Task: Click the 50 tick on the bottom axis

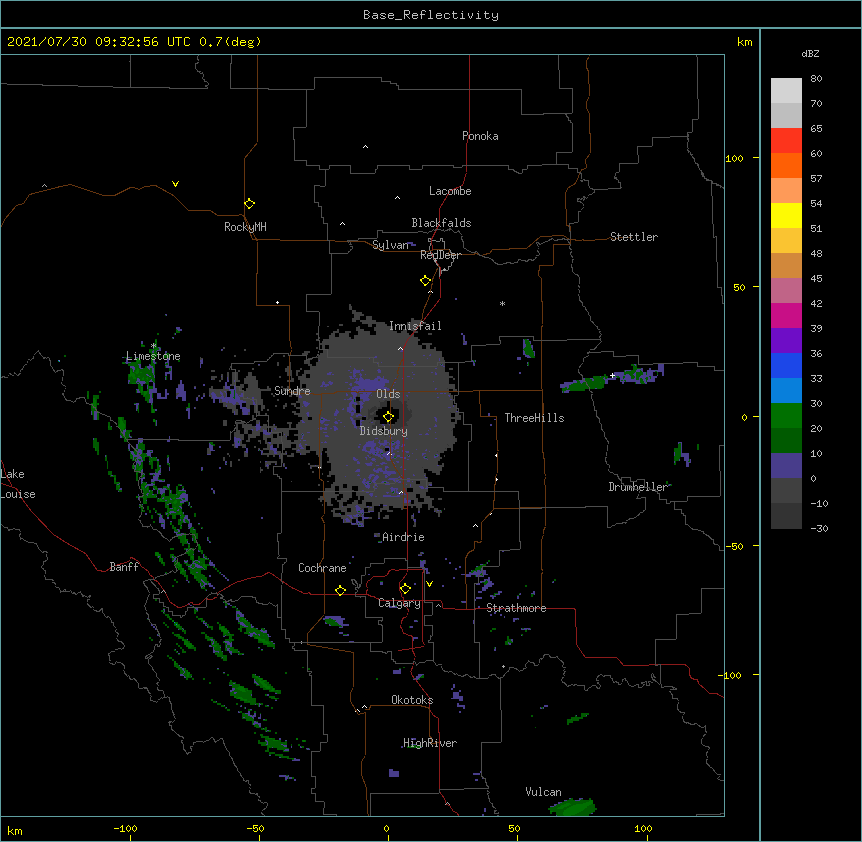Action: point(514,828)
